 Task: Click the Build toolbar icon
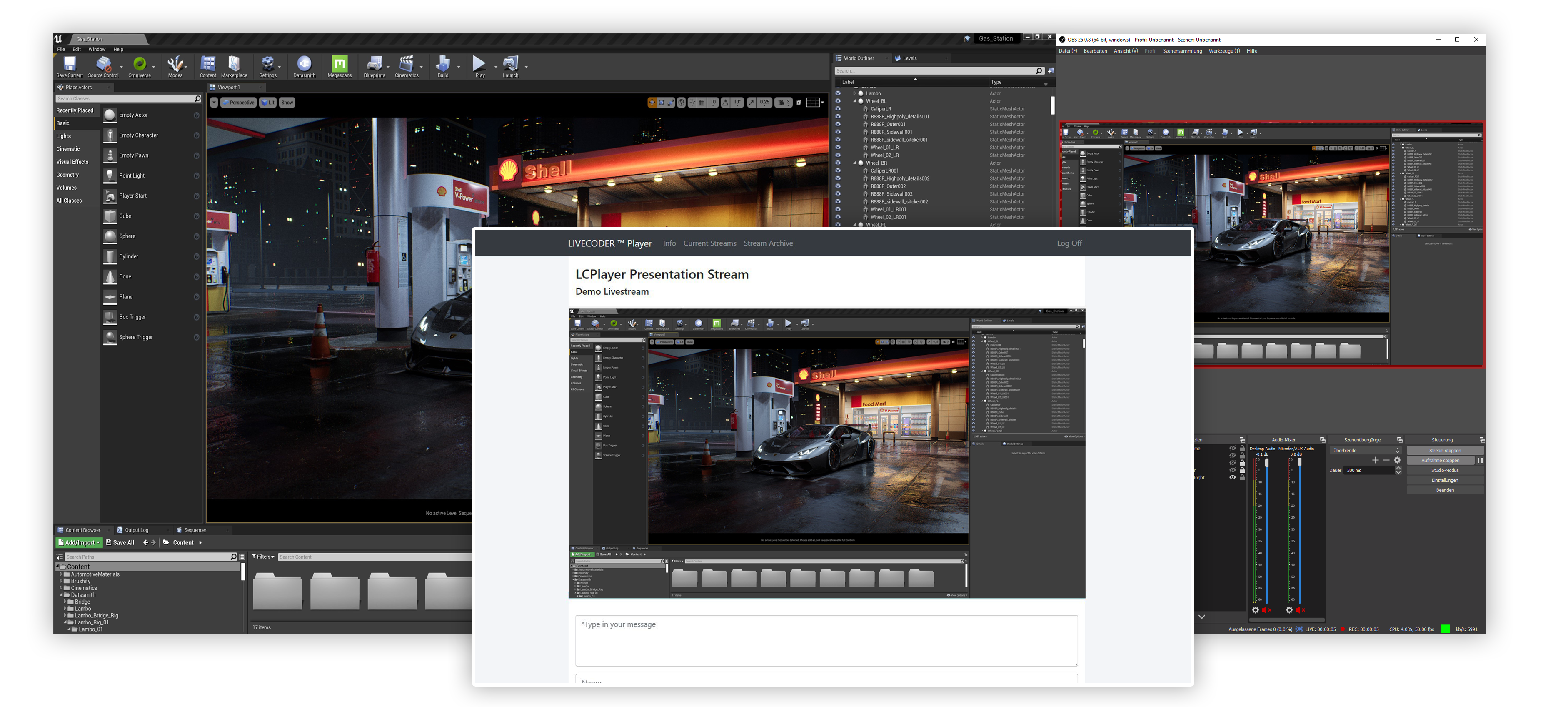pos(443,67)
